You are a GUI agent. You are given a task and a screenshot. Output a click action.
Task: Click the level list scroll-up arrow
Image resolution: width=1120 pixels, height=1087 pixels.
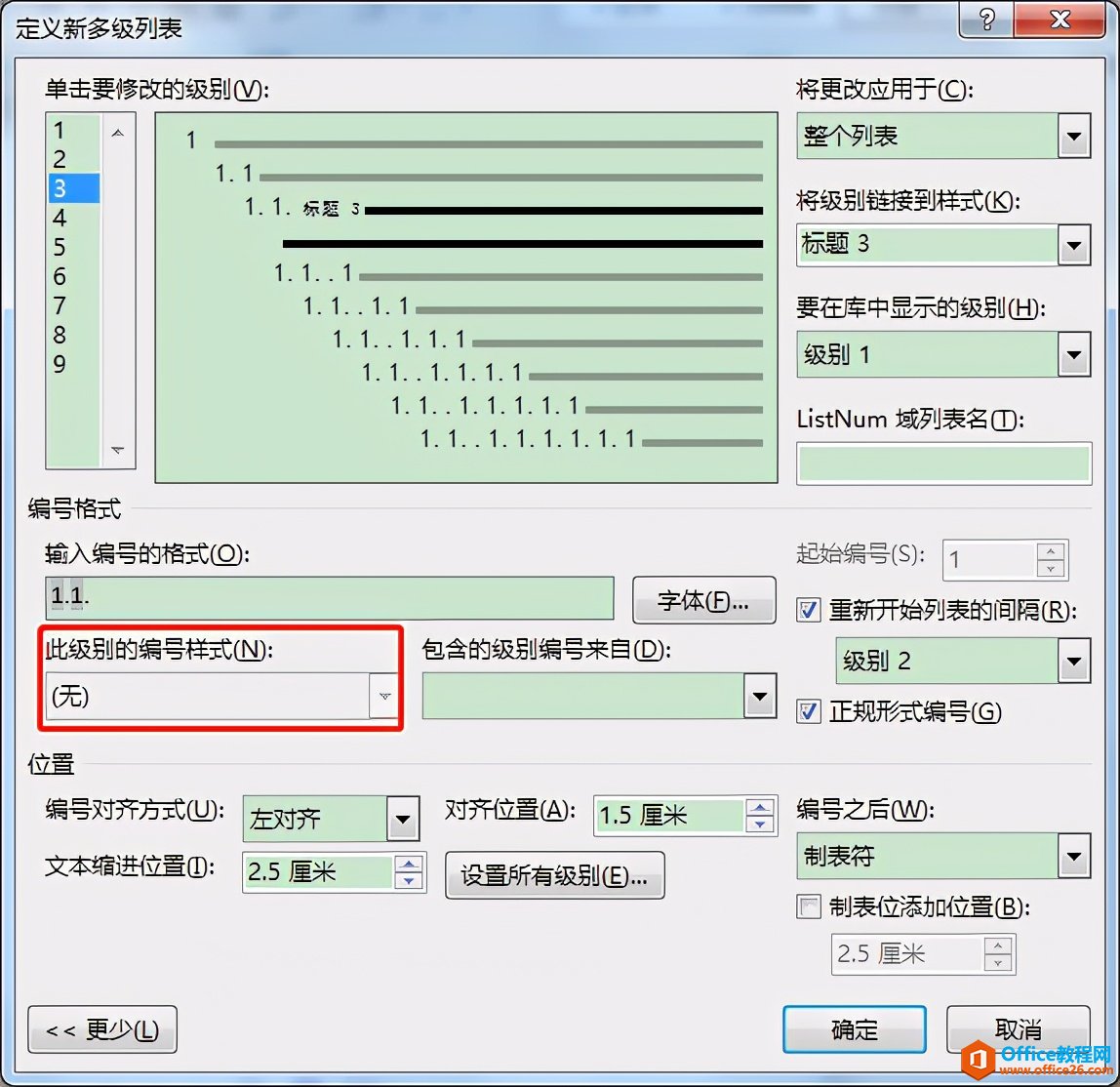tap(118, 133)
